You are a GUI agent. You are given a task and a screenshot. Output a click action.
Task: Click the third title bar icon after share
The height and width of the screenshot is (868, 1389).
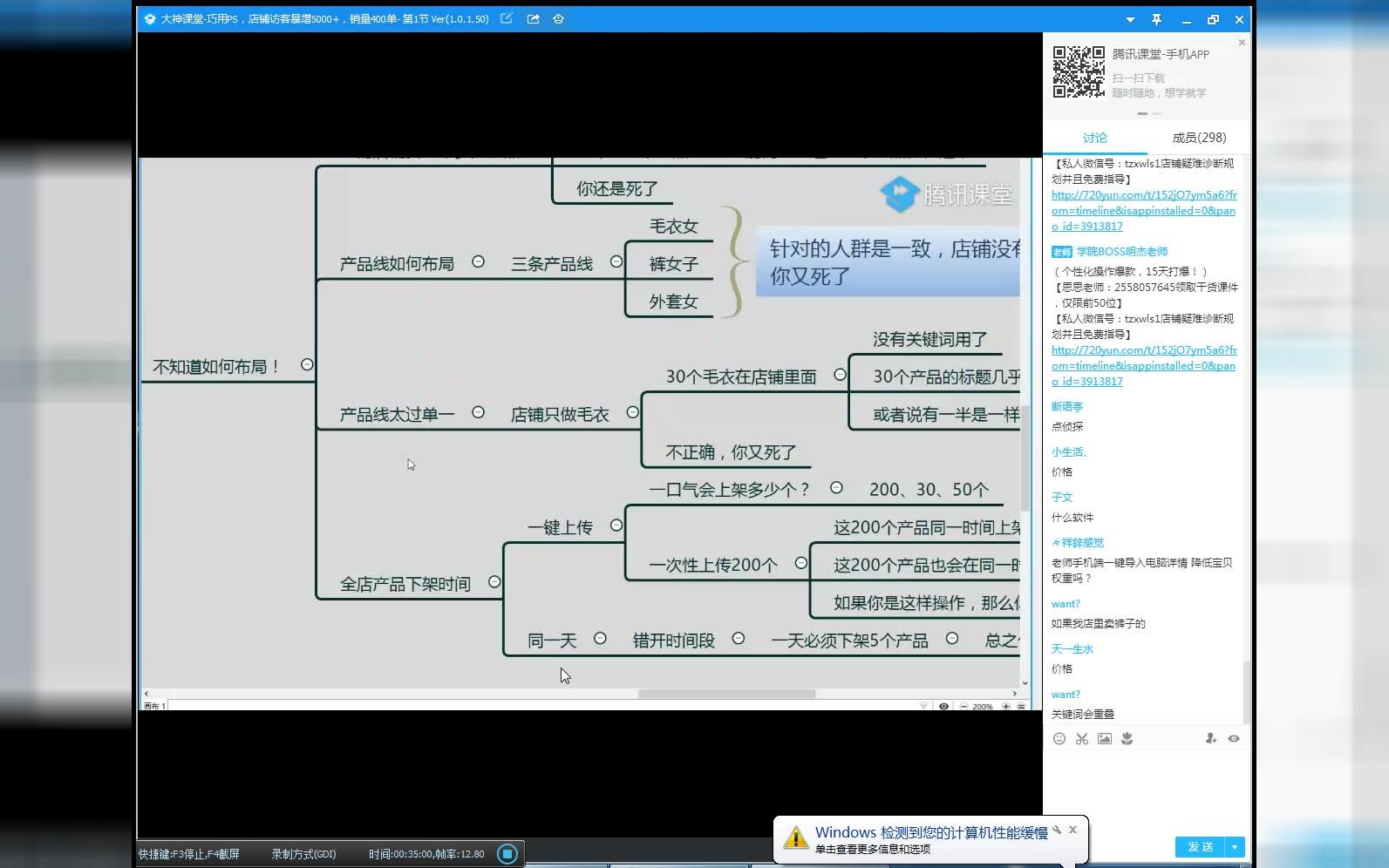[x=559, y=18]
